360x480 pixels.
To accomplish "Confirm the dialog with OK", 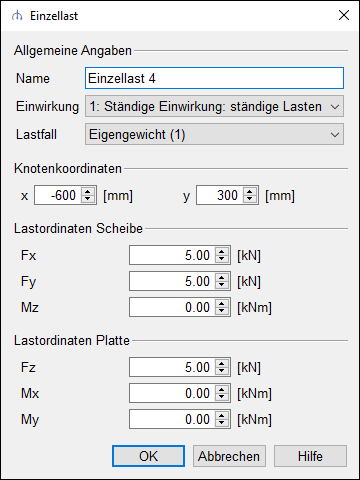I will coord(148,456).
